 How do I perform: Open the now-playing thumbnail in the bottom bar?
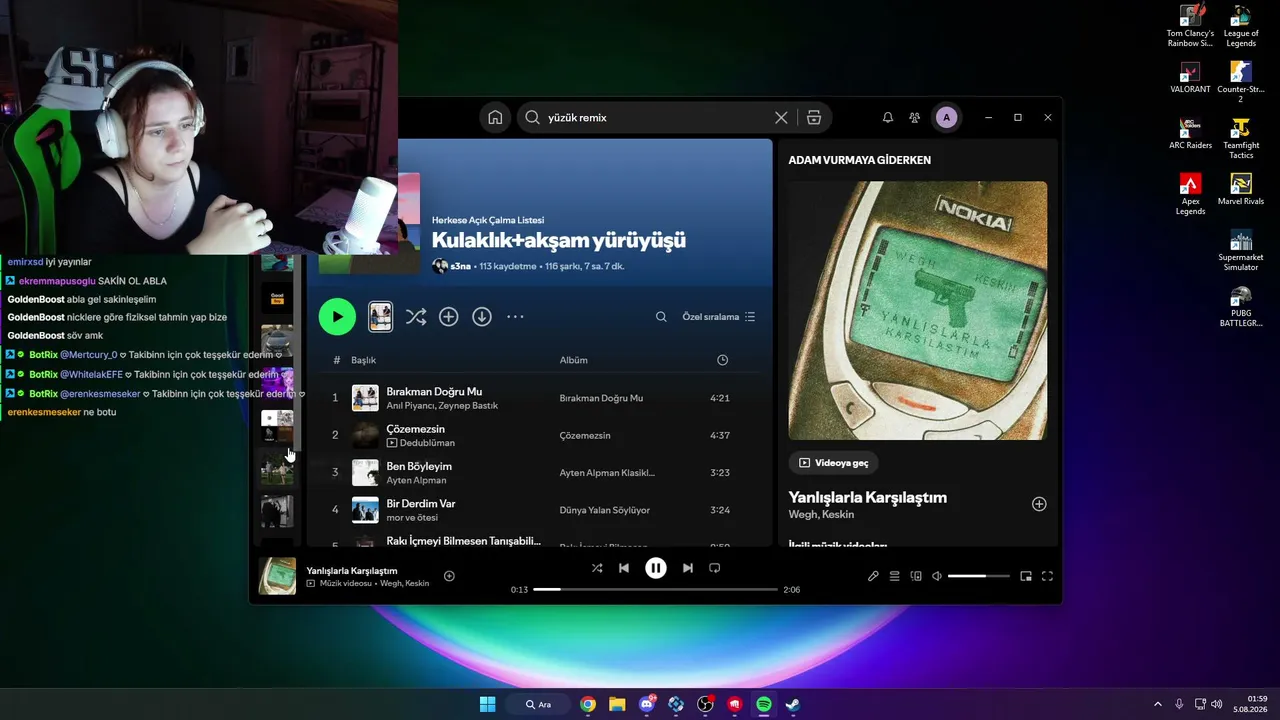pyautogui.click(x=277, y=576)
